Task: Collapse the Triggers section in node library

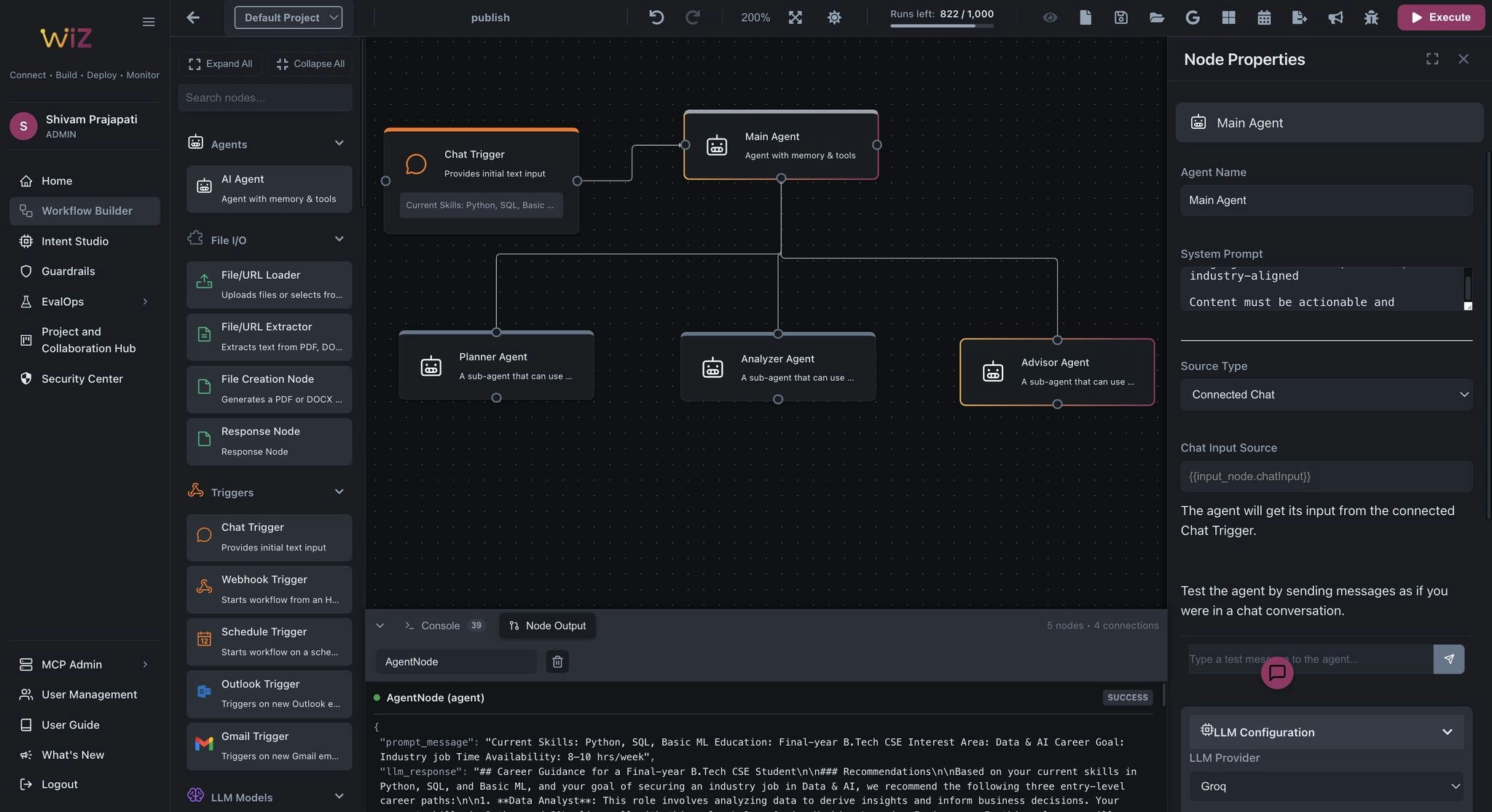Action: click(339, 492)
